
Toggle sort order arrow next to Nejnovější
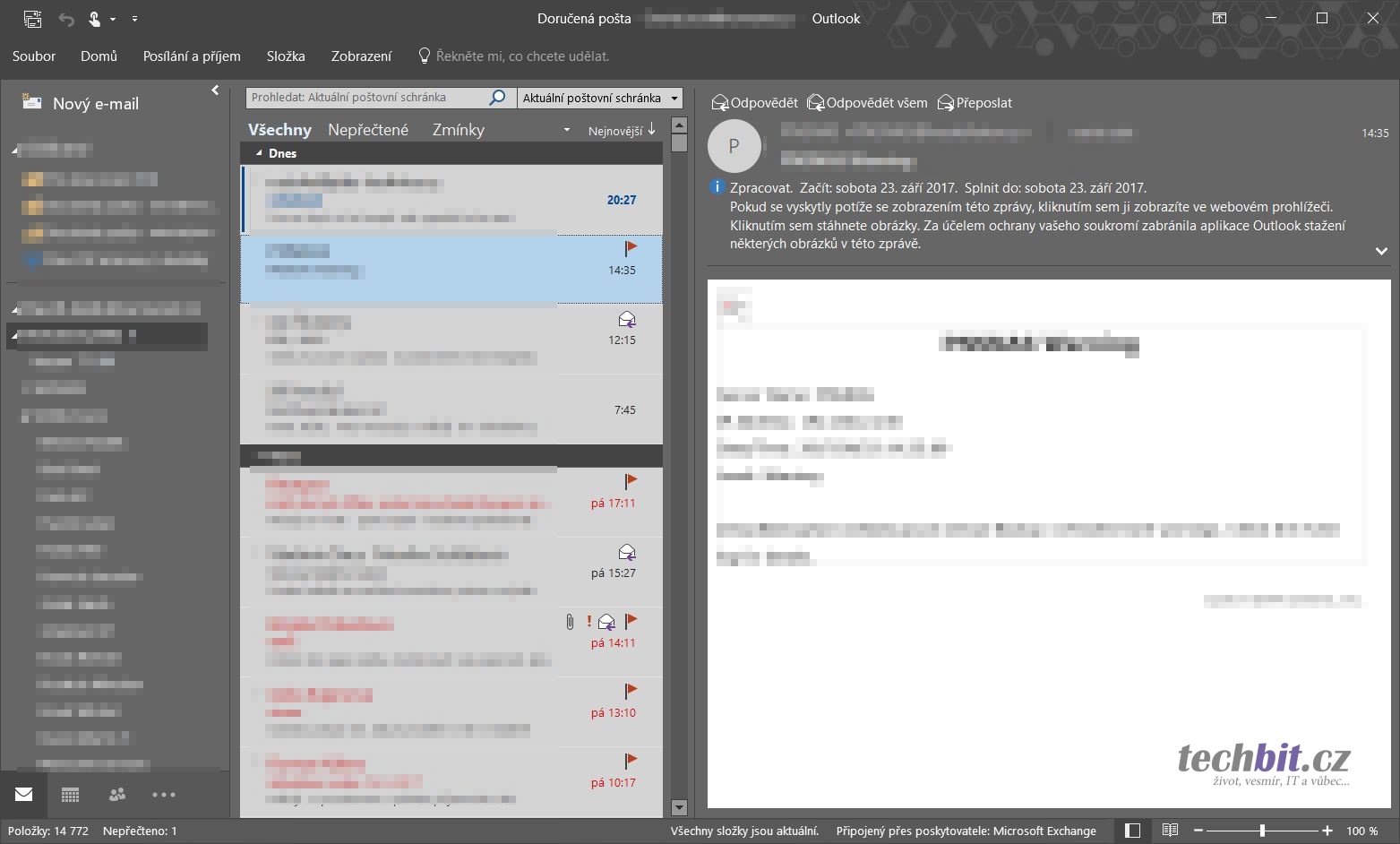coord(652,130)
